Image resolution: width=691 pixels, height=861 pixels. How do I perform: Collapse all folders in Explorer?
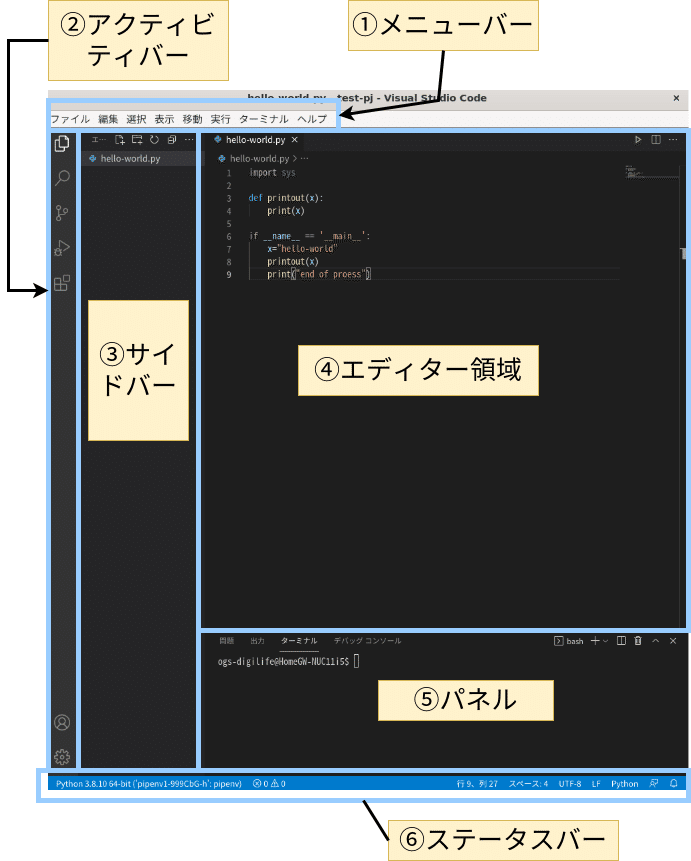pos(172,140)
